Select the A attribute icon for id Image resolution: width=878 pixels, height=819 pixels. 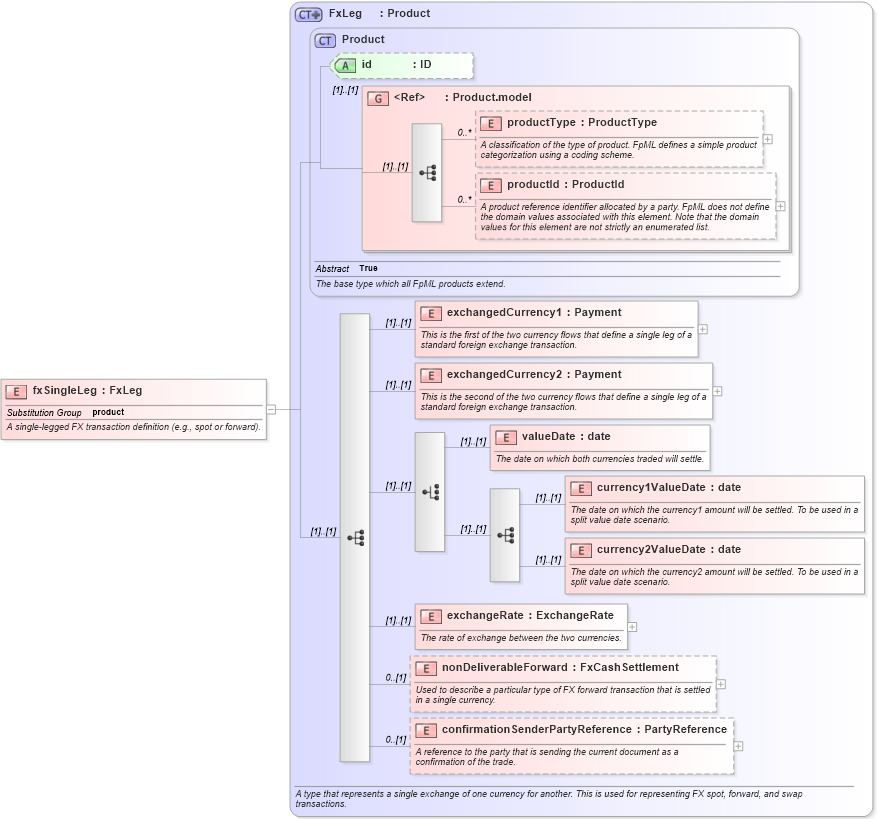[345, 65]
